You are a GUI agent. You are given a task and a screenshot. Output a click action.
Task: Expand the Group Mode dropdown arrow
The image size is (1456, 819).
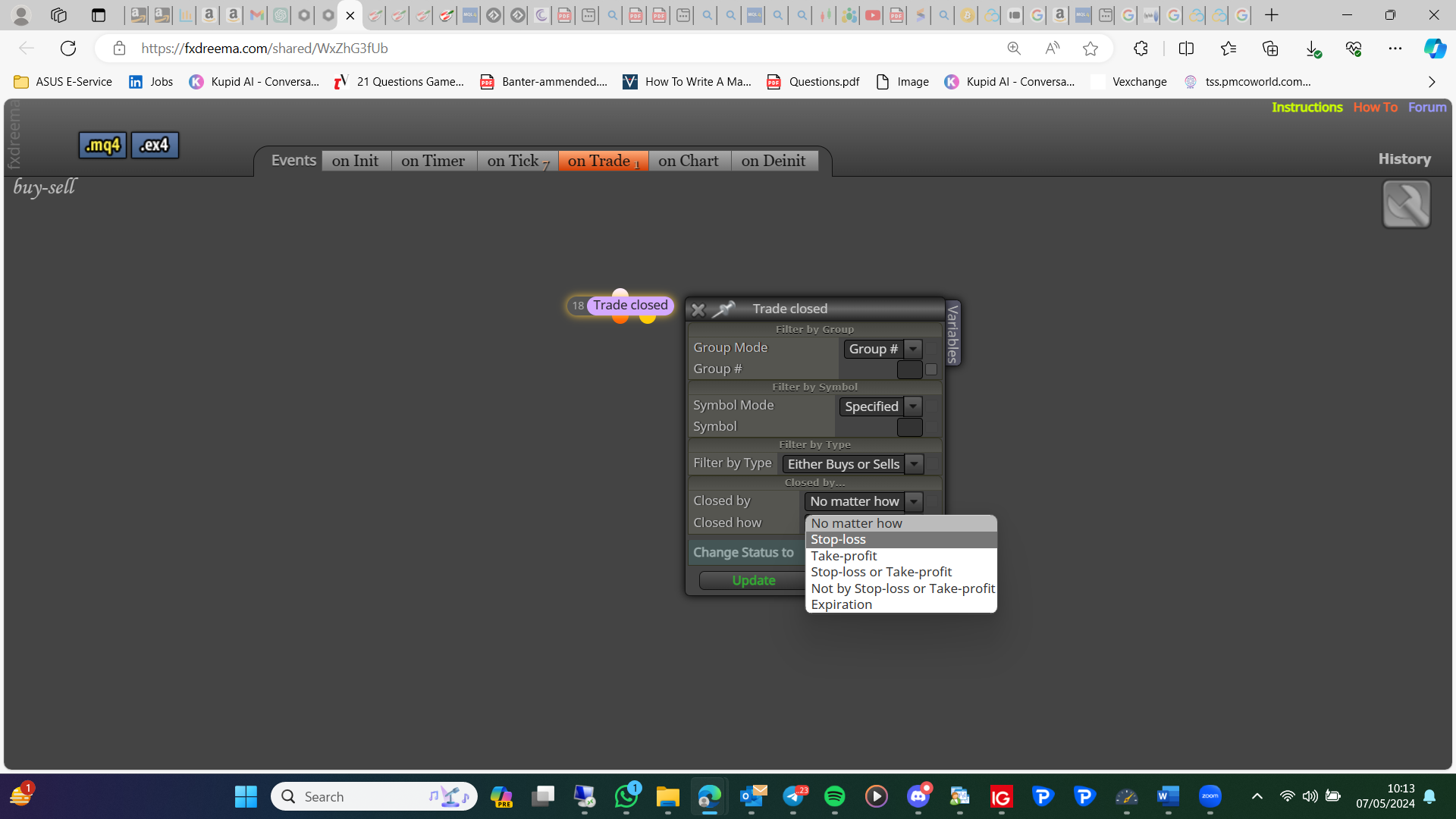[x=913, y=349]
